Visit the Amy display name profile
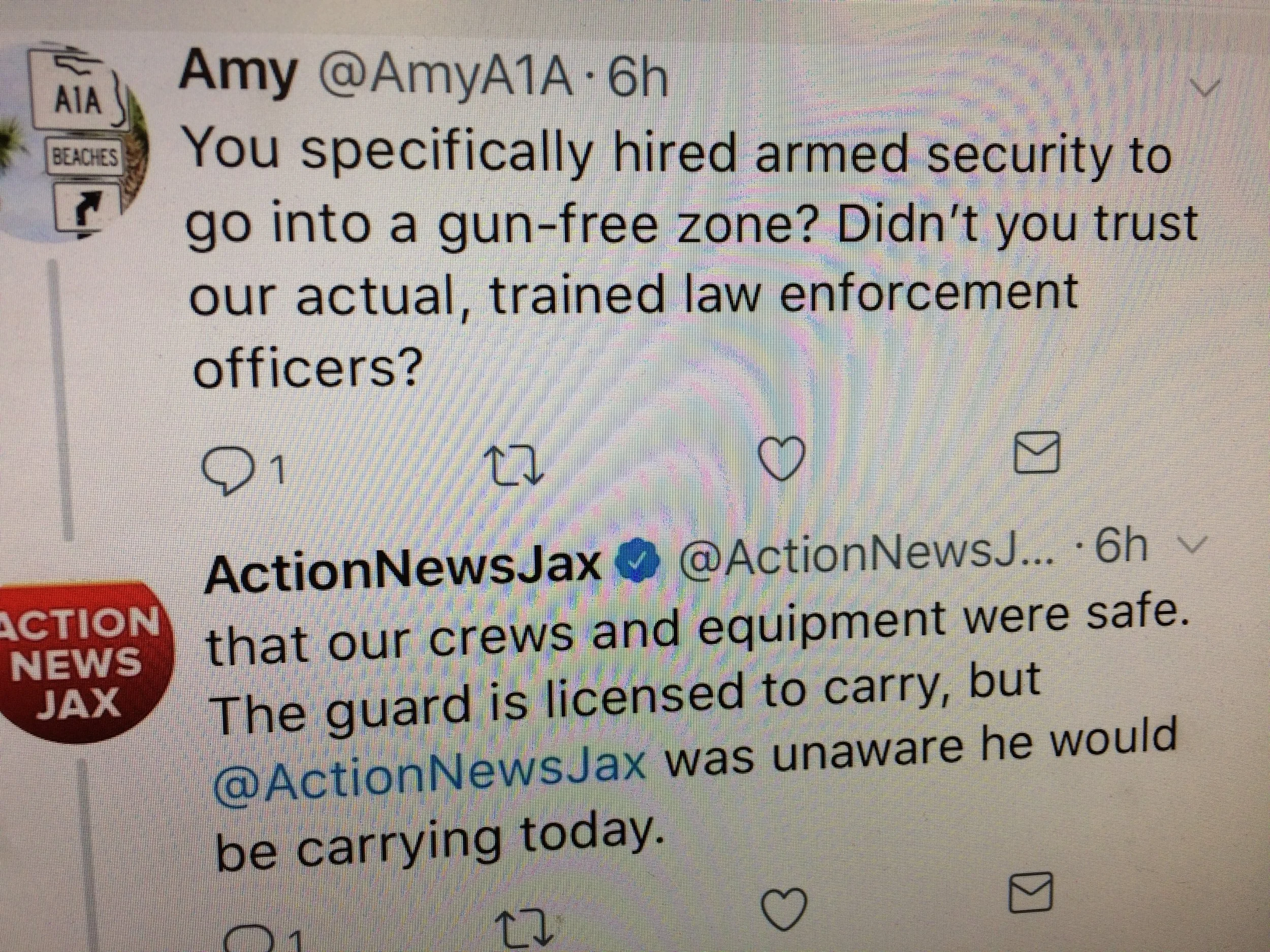 pos(238,75)
